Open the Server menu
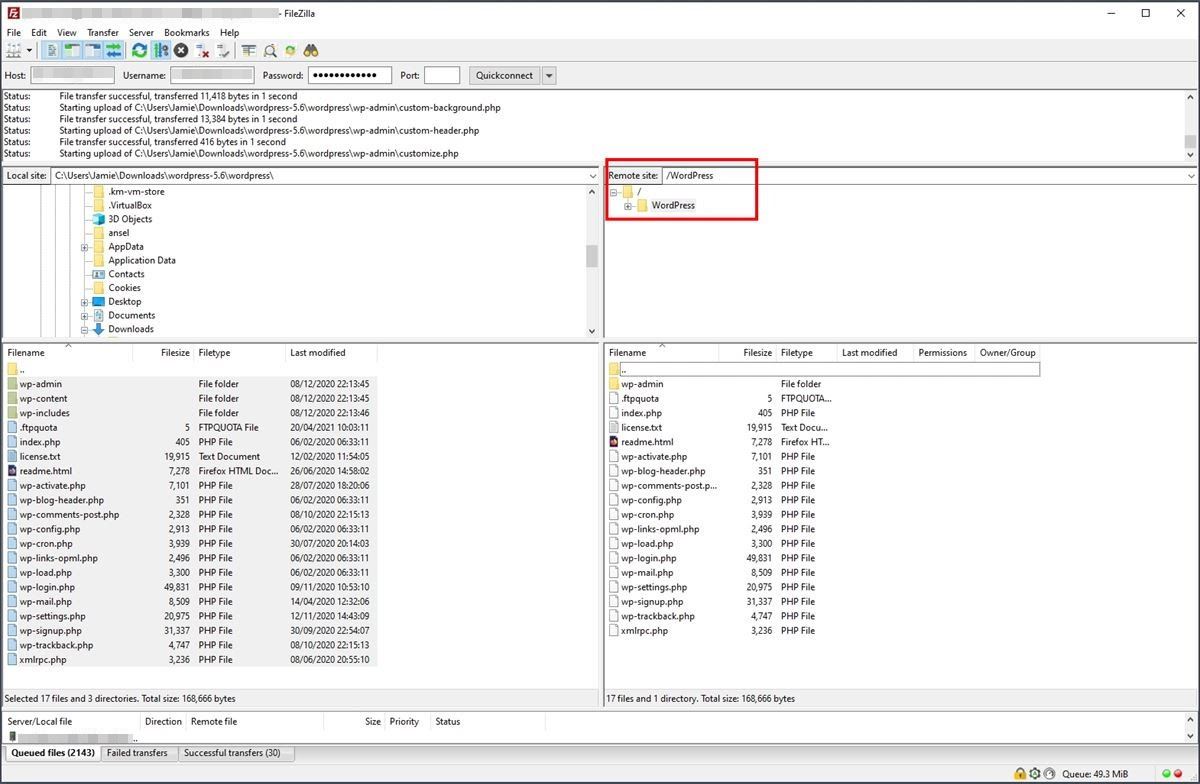This screenshot has height=784, width=1200. coord(141,32)
